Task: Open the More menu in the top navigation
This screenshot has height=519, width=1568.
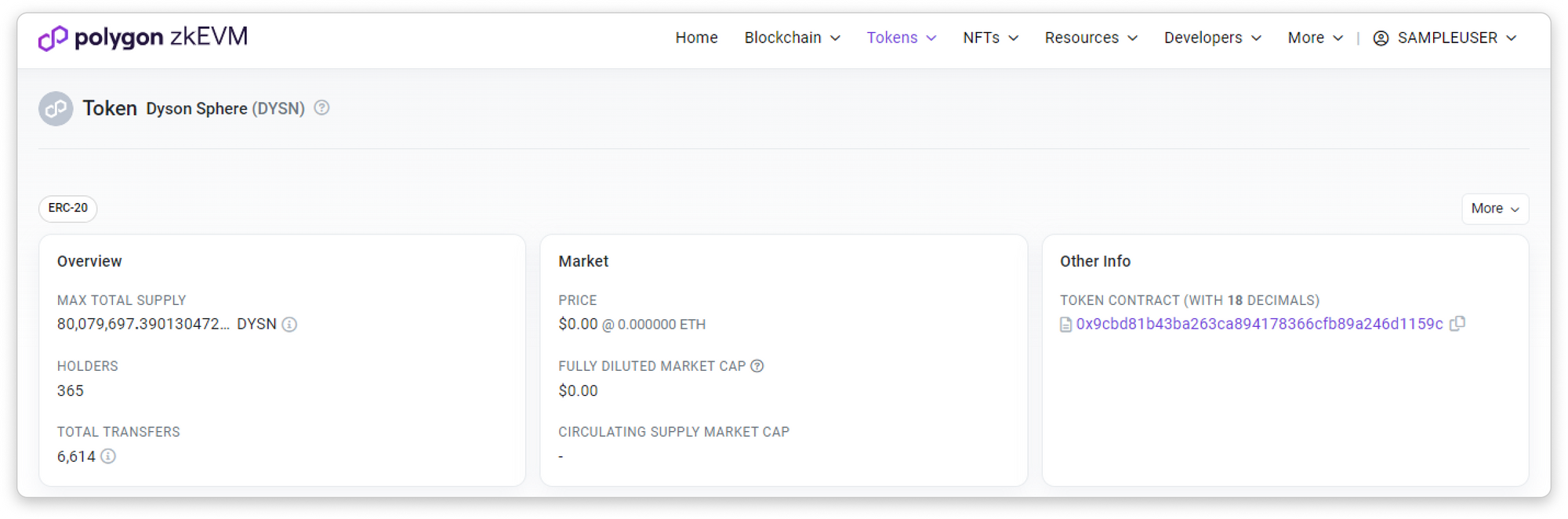Action: point(1315,38)
